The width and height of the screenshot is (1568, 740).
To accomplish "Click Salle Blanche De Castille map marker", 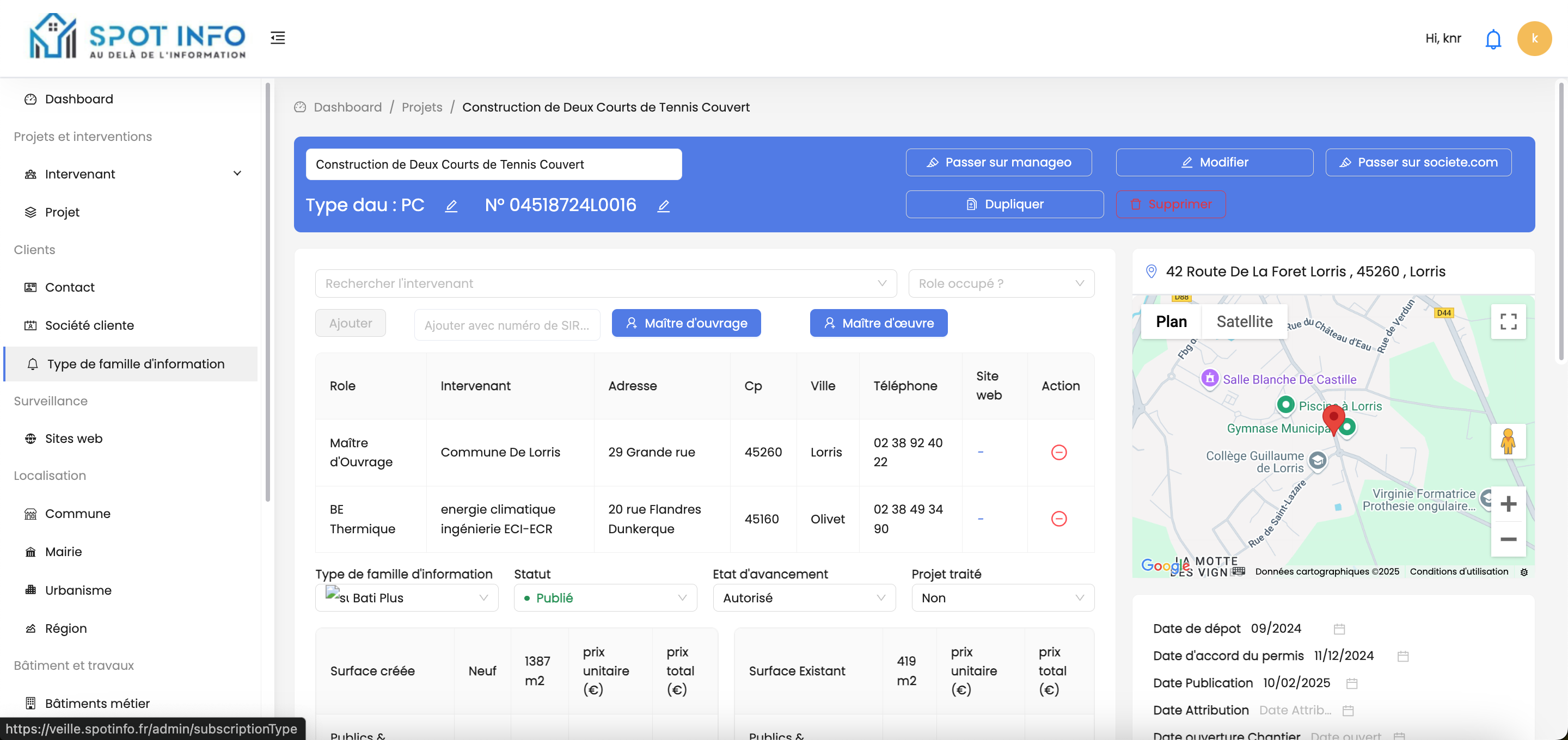I will (1209, 379).
